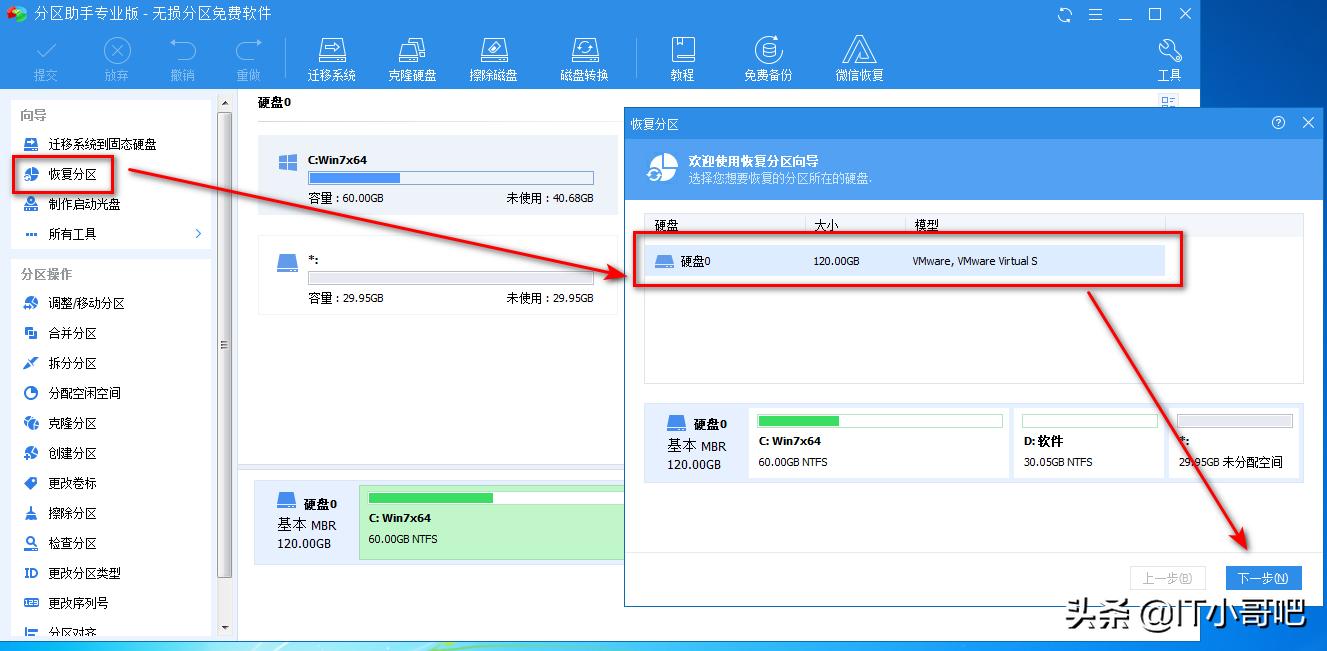Click the refresh icon in the title bar
Viewport: 1327px width, 651px height.
point(1063,14)
